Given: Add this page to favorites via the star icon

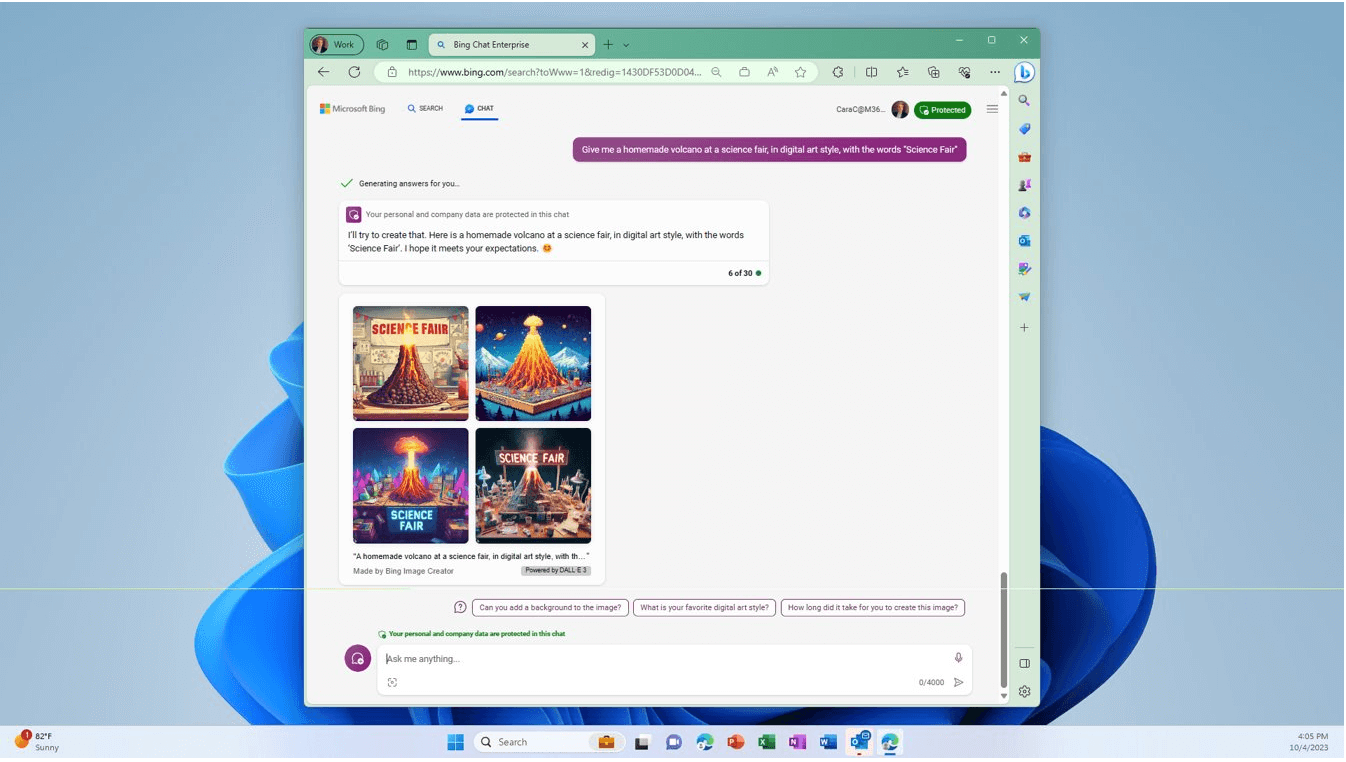Looking at the screenshot, I should click(x=800, y=72).
